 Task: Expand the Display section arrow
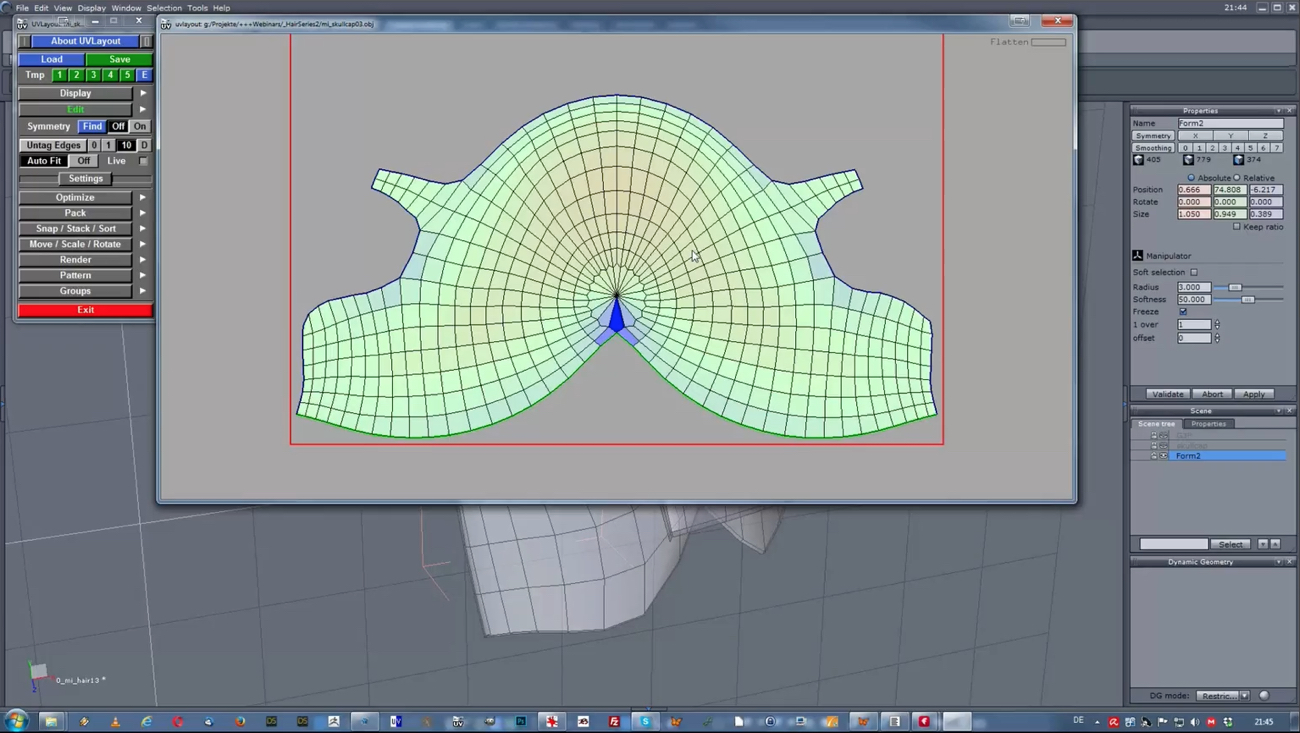coord(143,93)
